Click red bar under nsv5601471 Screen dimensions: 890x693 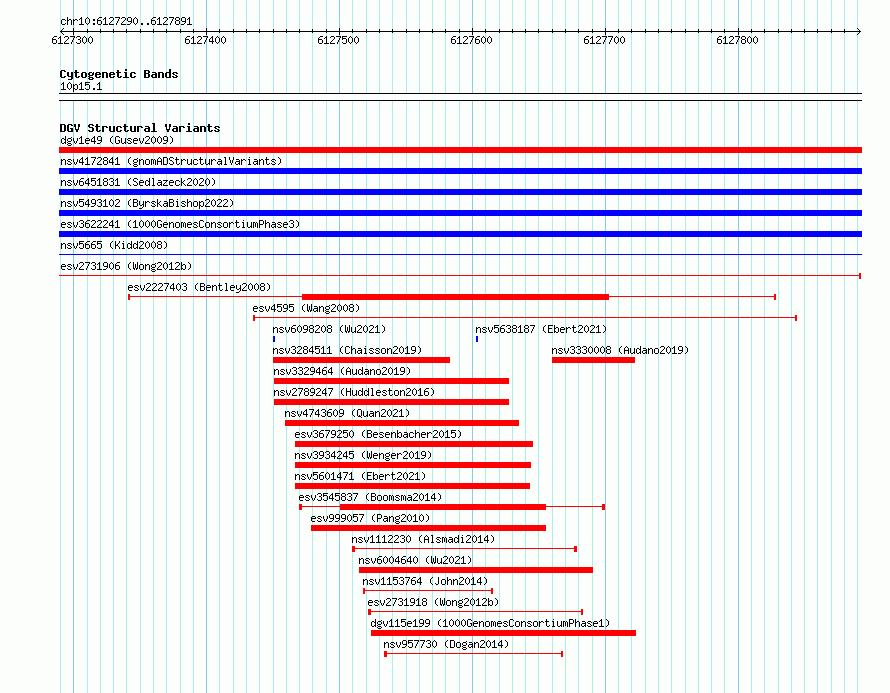[x=412, y=486]
